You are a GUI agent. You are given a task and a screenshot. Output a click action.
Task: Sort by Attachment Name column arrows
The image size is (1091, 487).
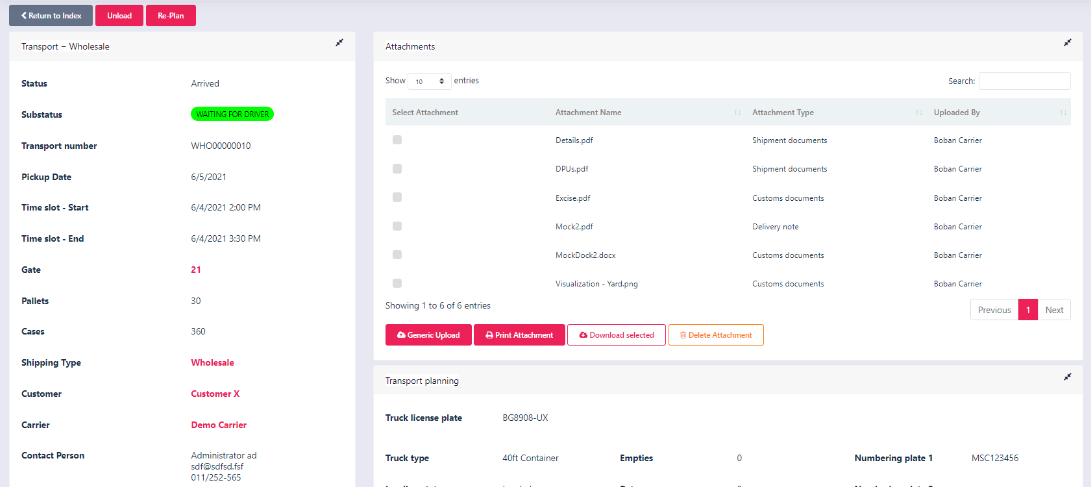(x=737, y=113)
